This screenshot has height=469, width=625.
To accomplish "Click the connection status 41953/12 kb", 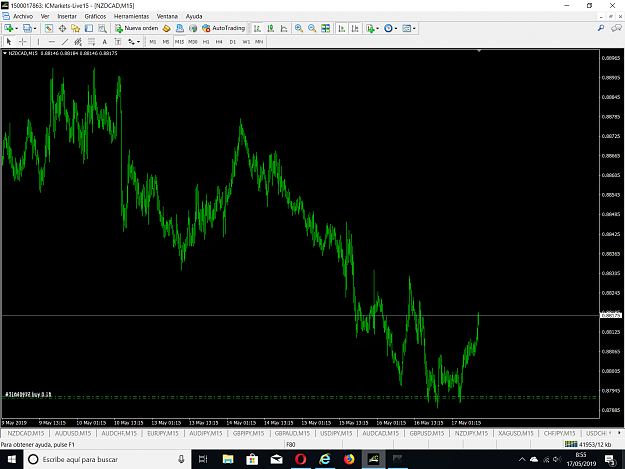I will click(x=588, y=444).
